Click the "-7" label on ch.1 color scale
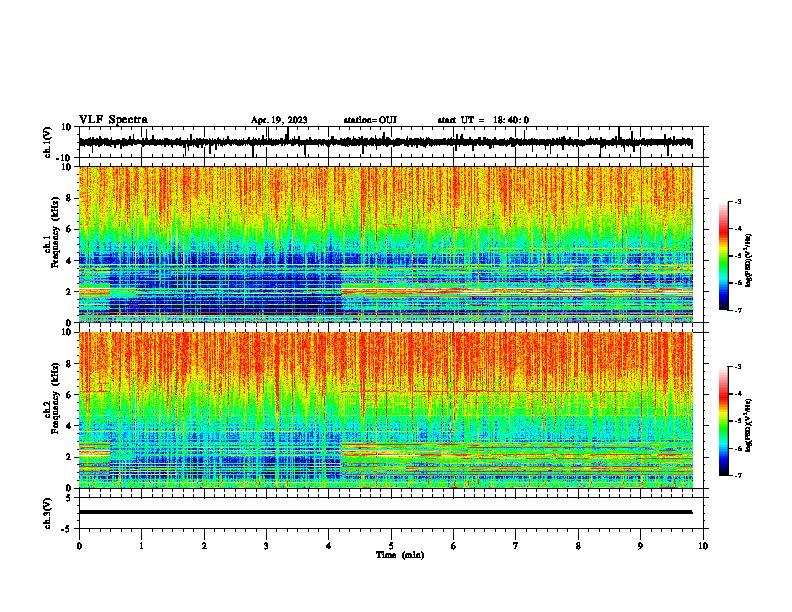Viewport: 792px width, 612px height. click(738, 310)
